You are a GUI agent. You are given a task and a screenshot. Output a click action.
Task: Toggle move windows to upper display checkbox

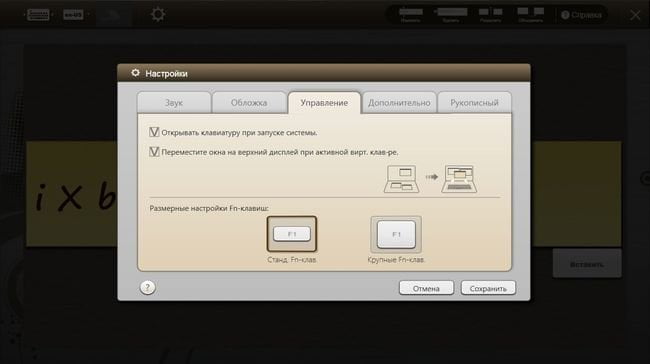[154, 152]
